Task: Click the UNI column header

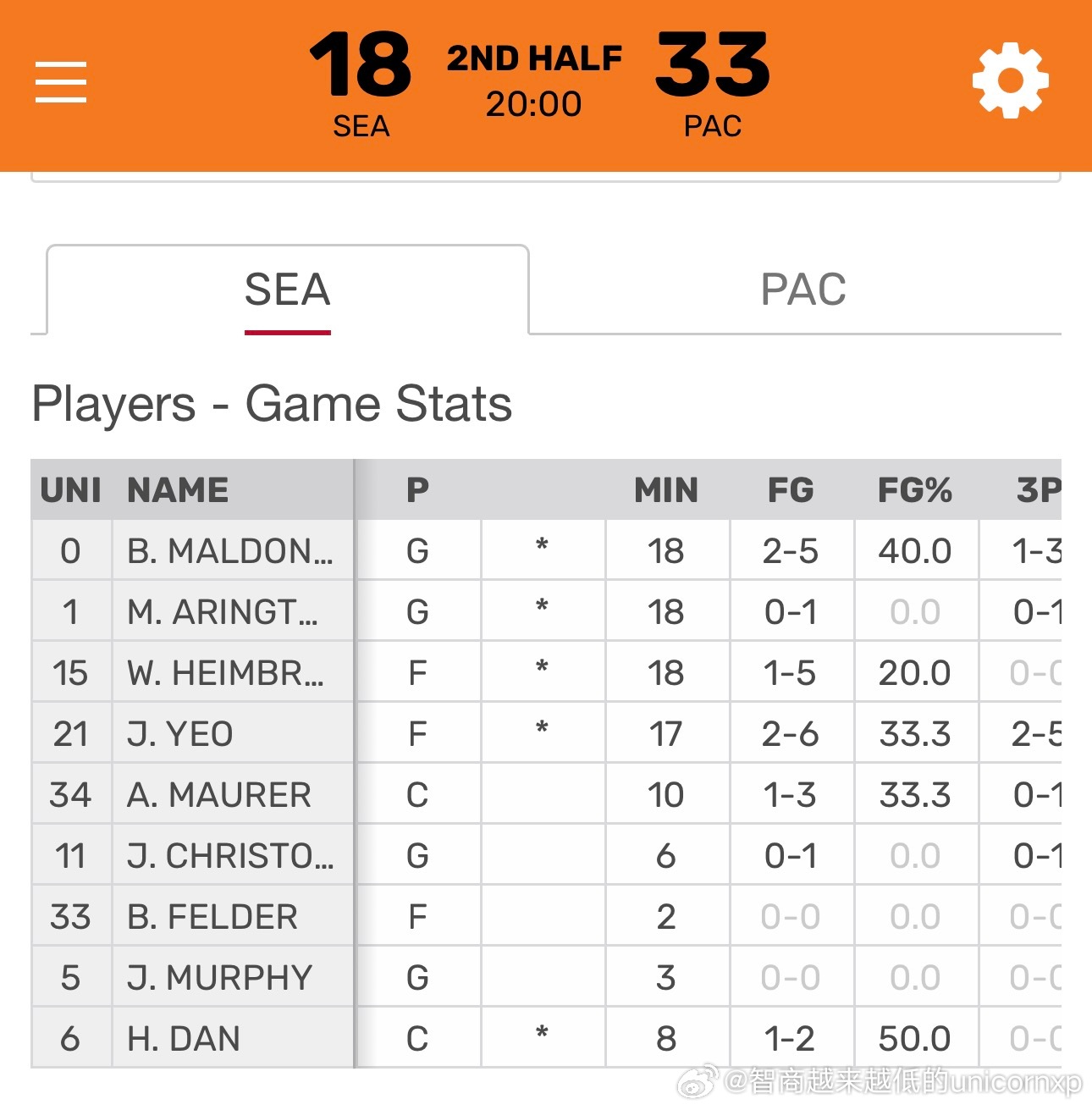Action: [x=71, y=490]
